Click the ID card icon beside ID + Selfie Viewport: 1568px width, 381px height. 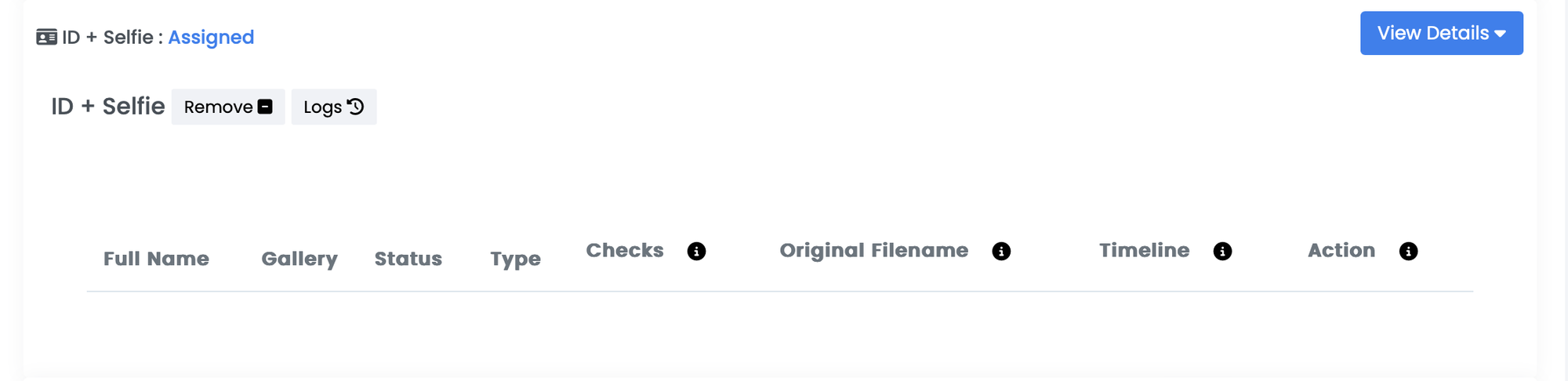pyautogui.click(x=46, y=38)
